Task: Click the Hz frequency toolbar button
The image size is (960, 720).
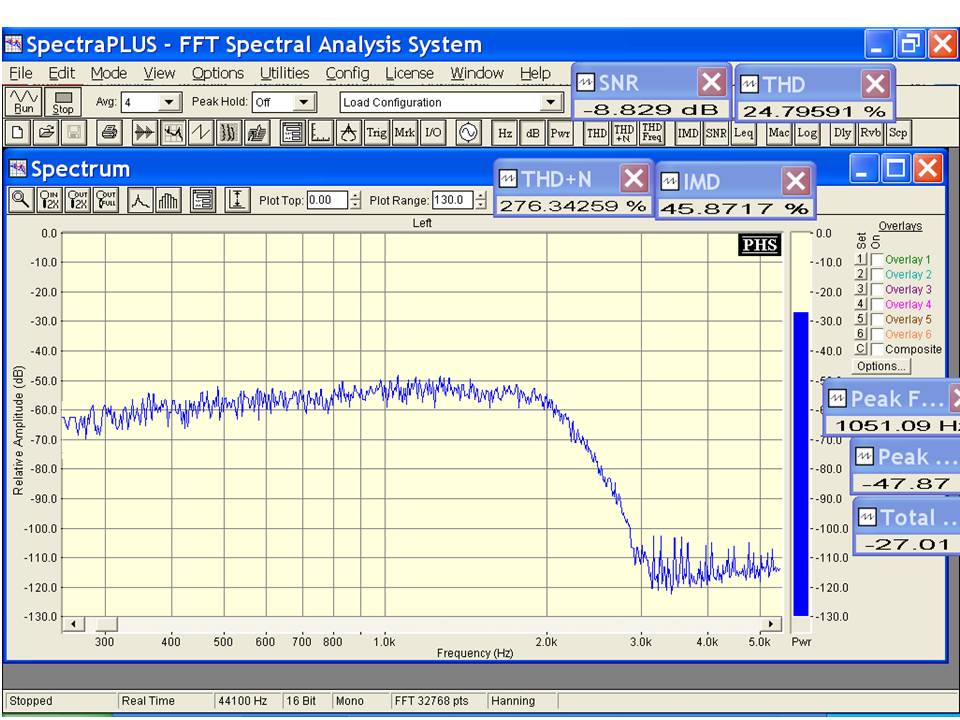Action: tap(504, 133)
